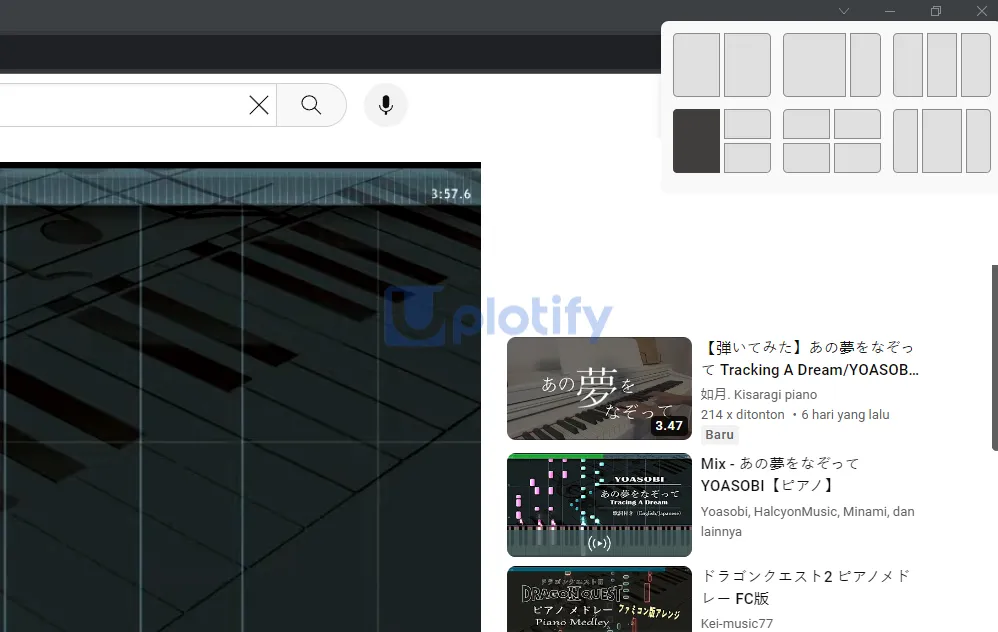Choose the wide left zone of wide-plus-narrow layout
The width and height of the screenshot is (998, 632).
pyautogui.click(x=814, y=65)
